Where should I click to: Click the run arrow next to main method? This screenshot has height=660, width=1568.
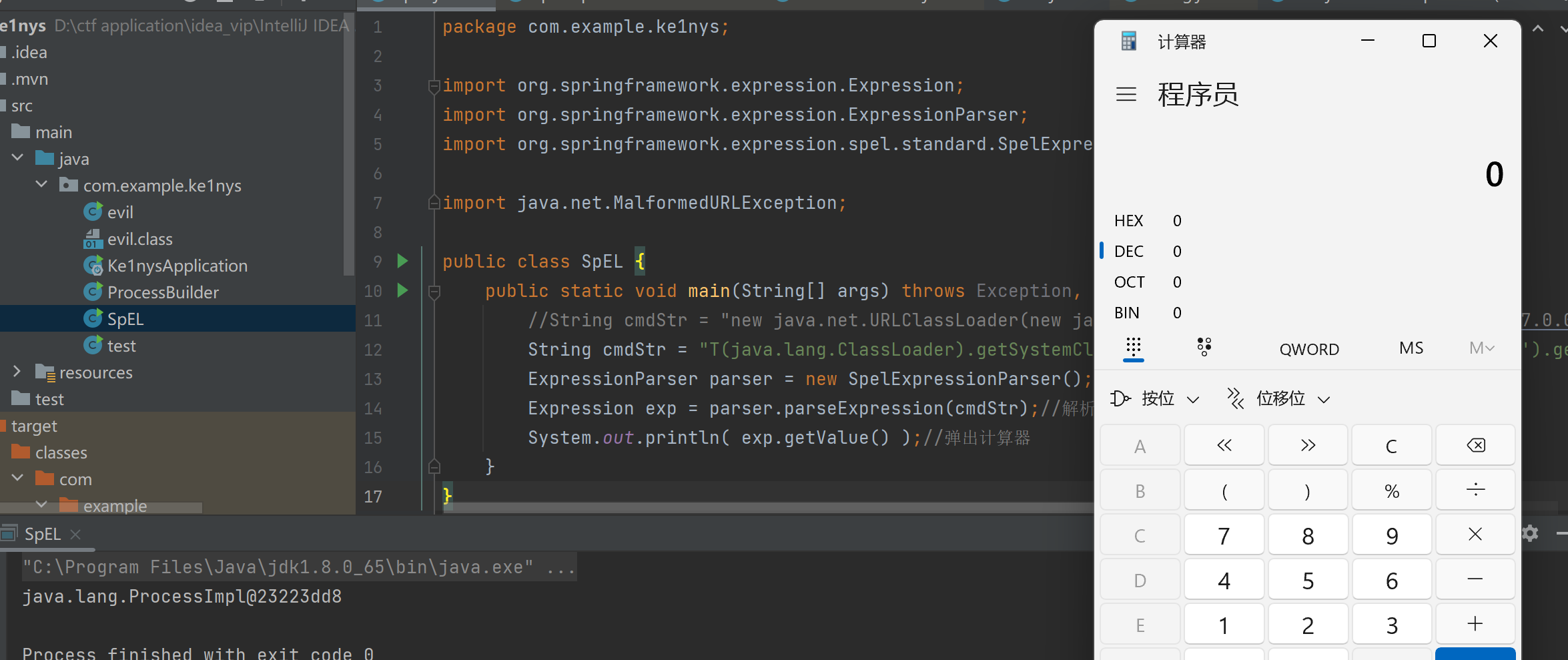tap(402, 290)
